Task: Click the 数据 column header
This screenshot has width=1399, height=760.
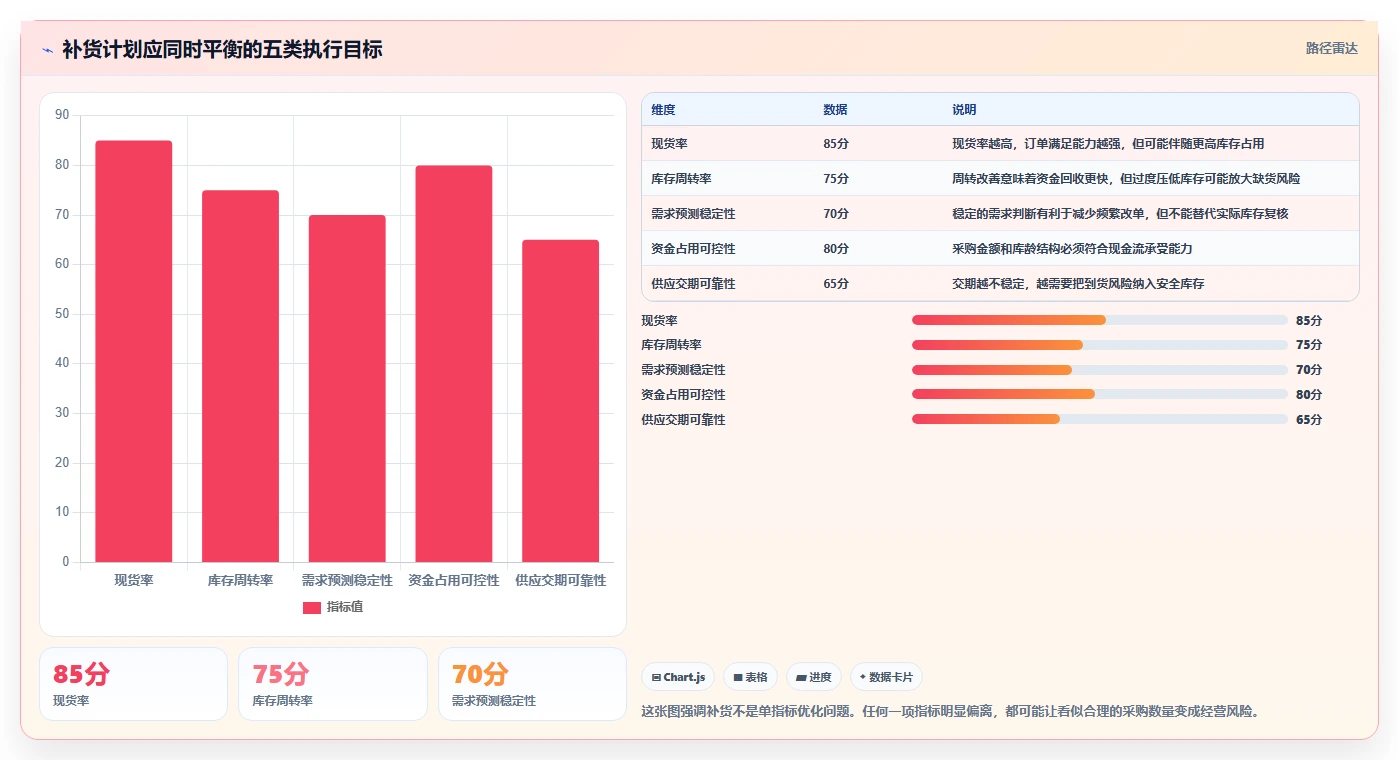Action: click(835, 110)
